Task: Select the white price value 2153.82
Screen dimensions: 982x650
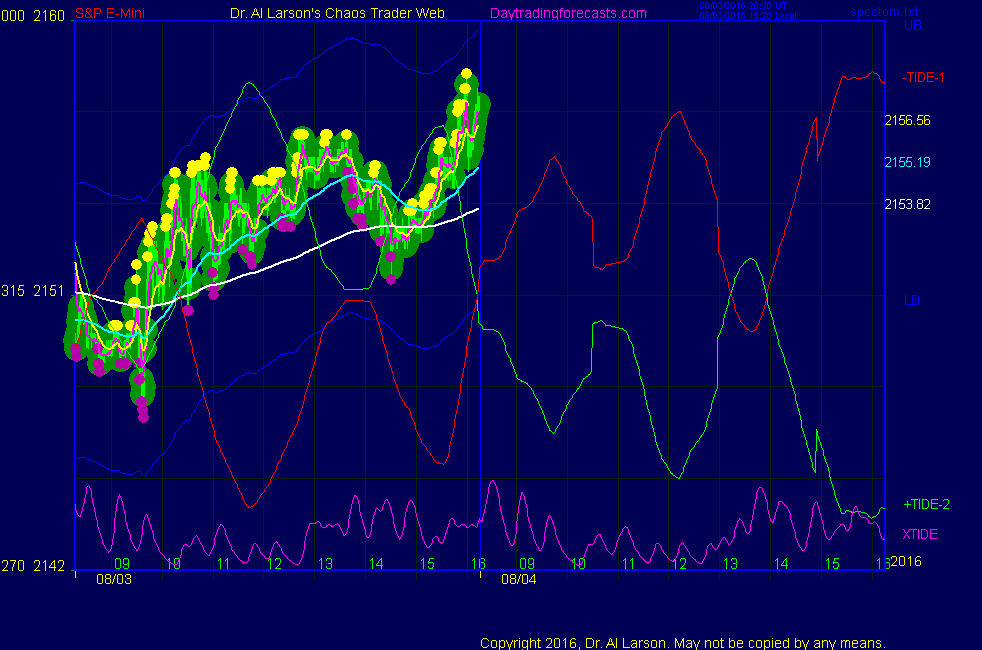Action: 907,204
